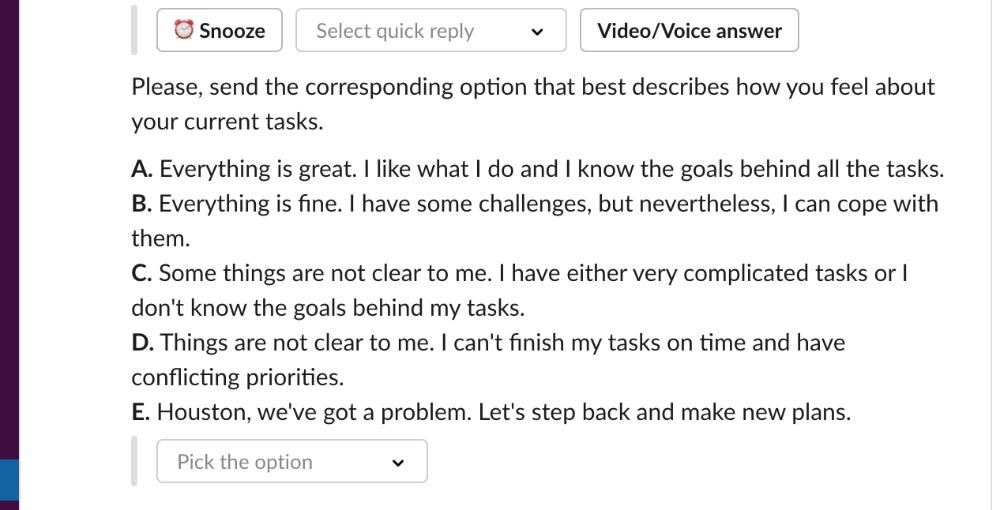Image resolution: width=1000 pixels, height=510 pixels.
Task: Click the chevron arrow in Pick the option
Action: click(398, 463)
